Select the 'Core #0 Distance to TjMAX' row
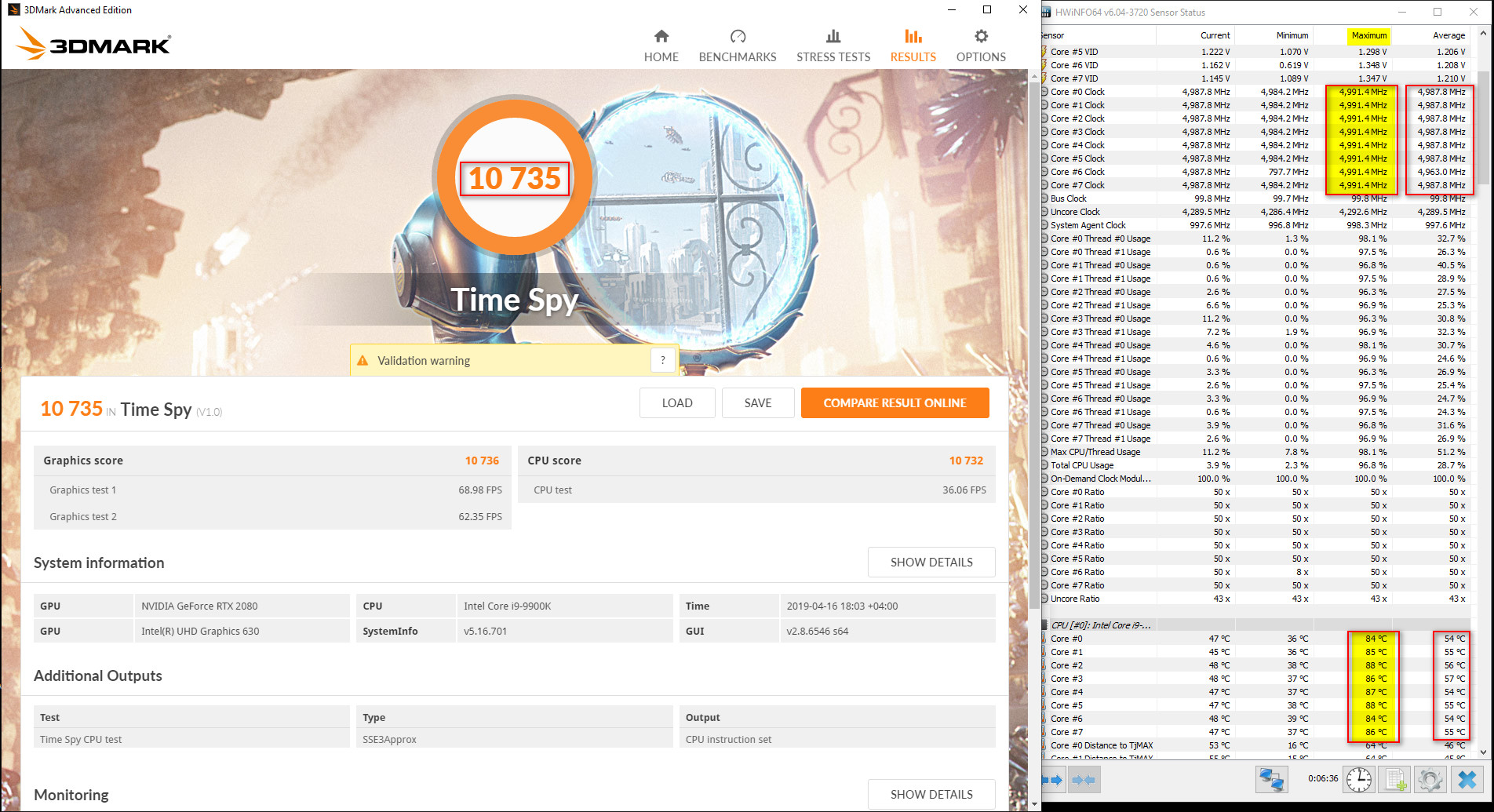The height and width of the screenshot is (812, 1494). pyautogui.click(x=1255, y=745)
